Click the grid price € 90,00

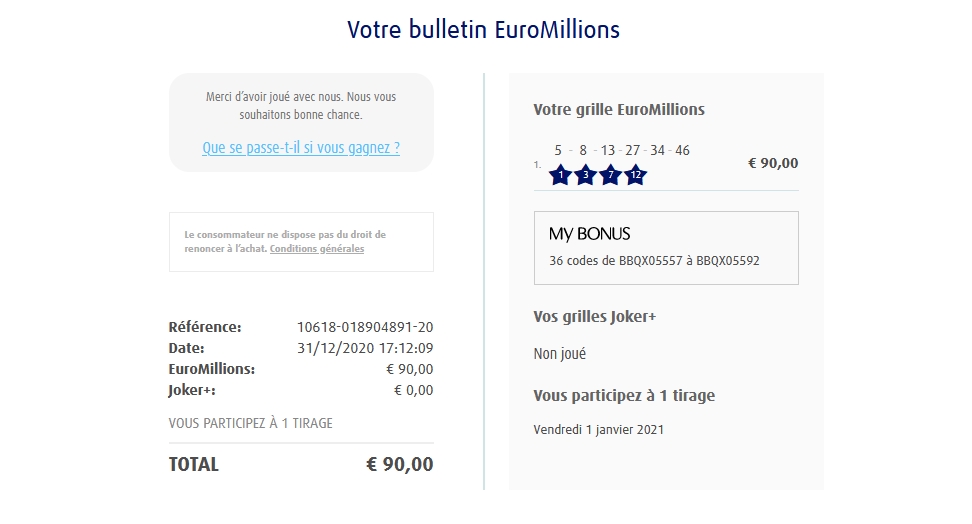[773, 163]
